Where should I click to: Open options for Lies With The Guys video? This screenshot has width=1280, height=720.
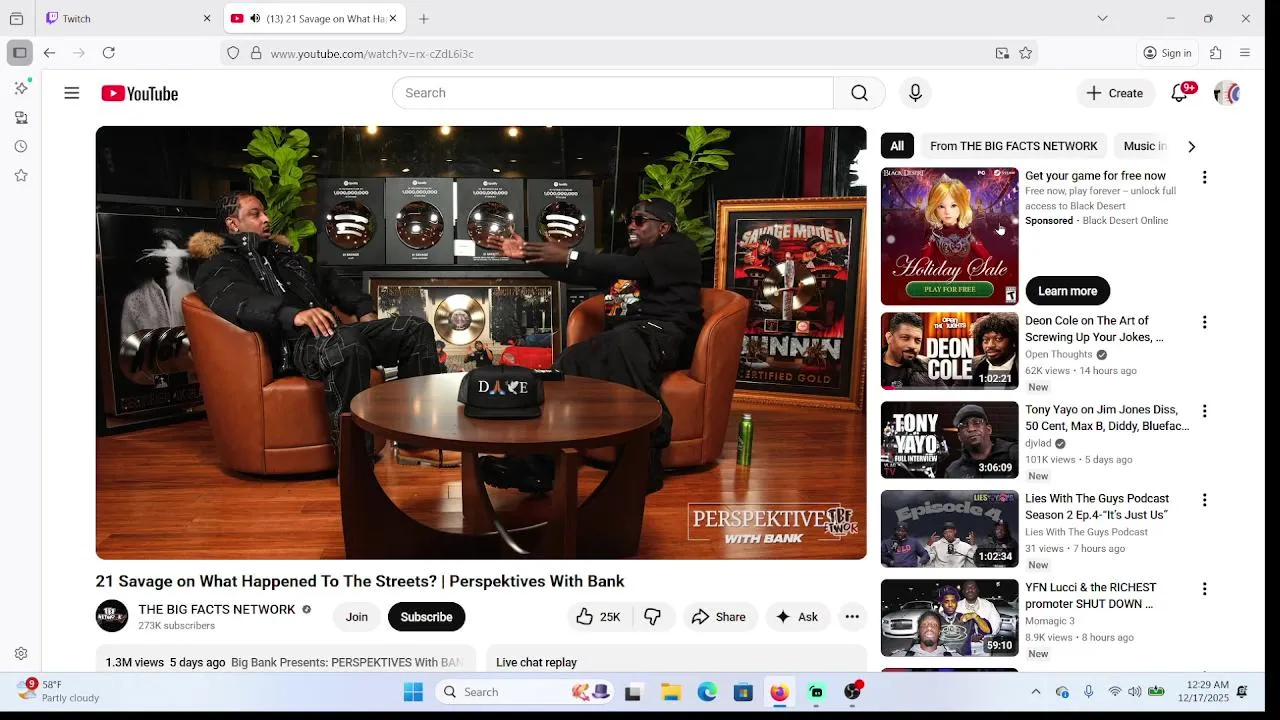tap(1204, 500)
